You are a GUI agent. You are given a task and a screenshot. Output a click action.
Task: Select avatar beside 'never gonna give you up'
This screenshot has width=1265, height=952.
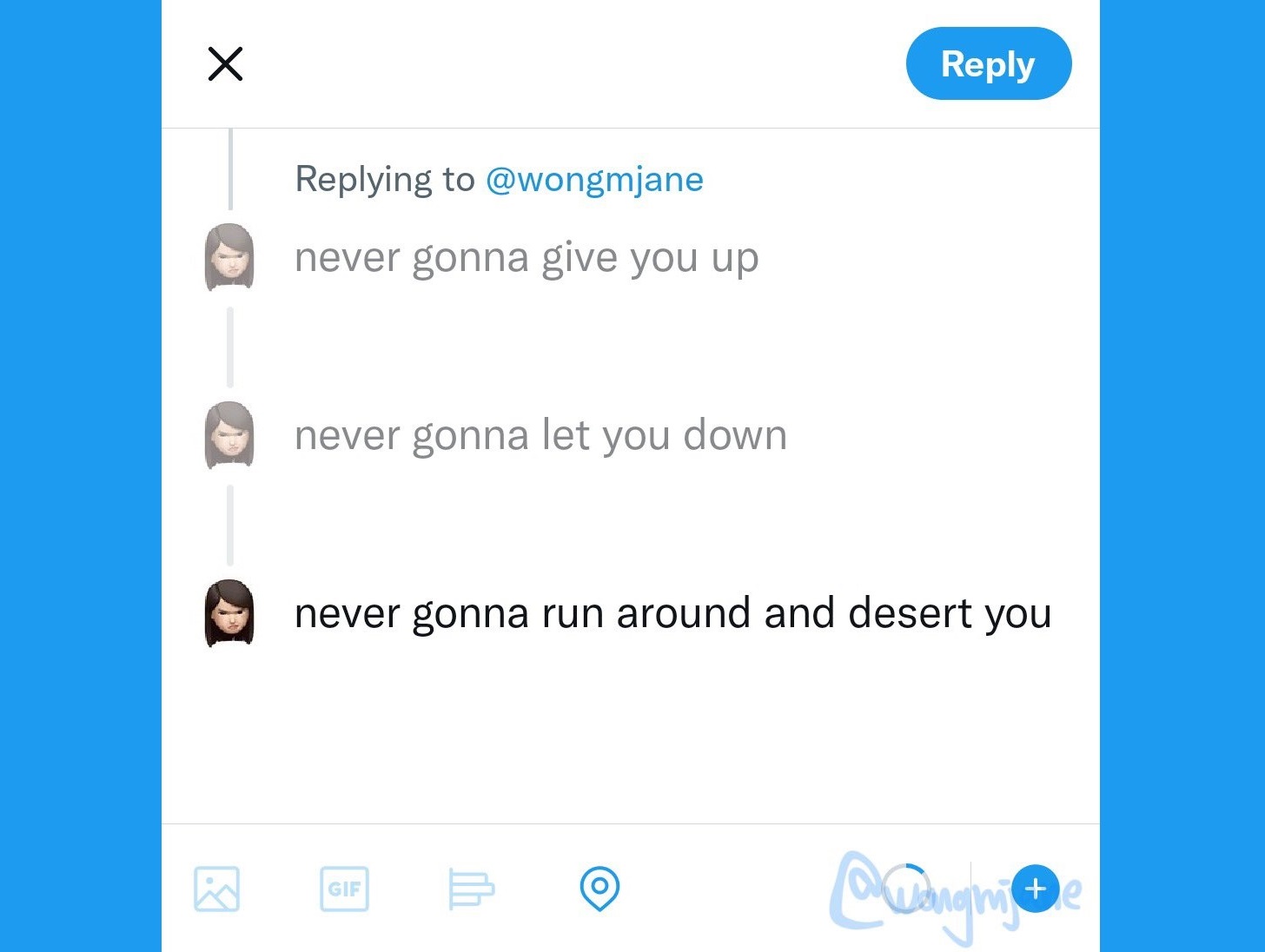[x=229, y=257]
